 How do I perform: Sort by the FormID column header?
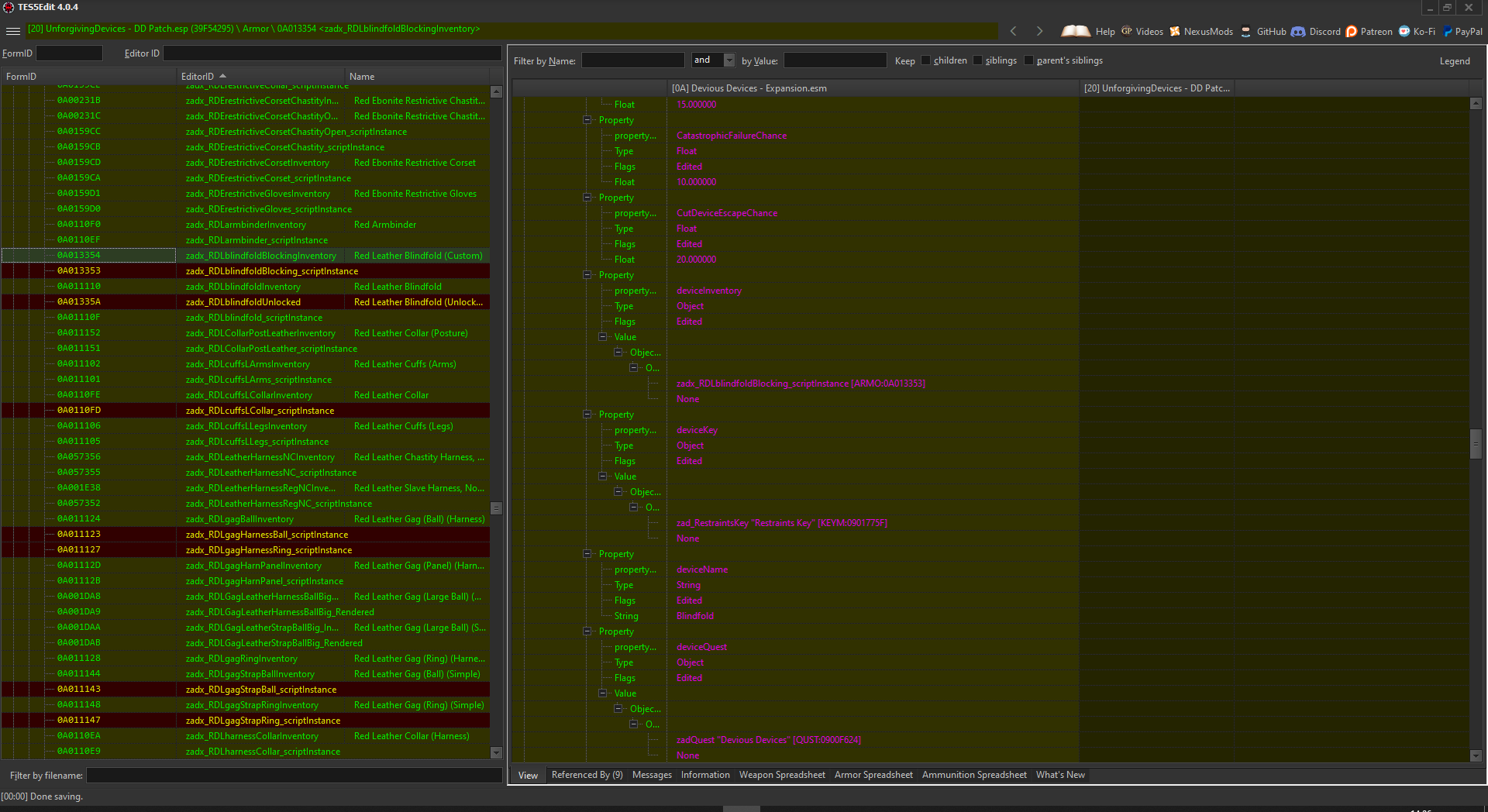88,77
